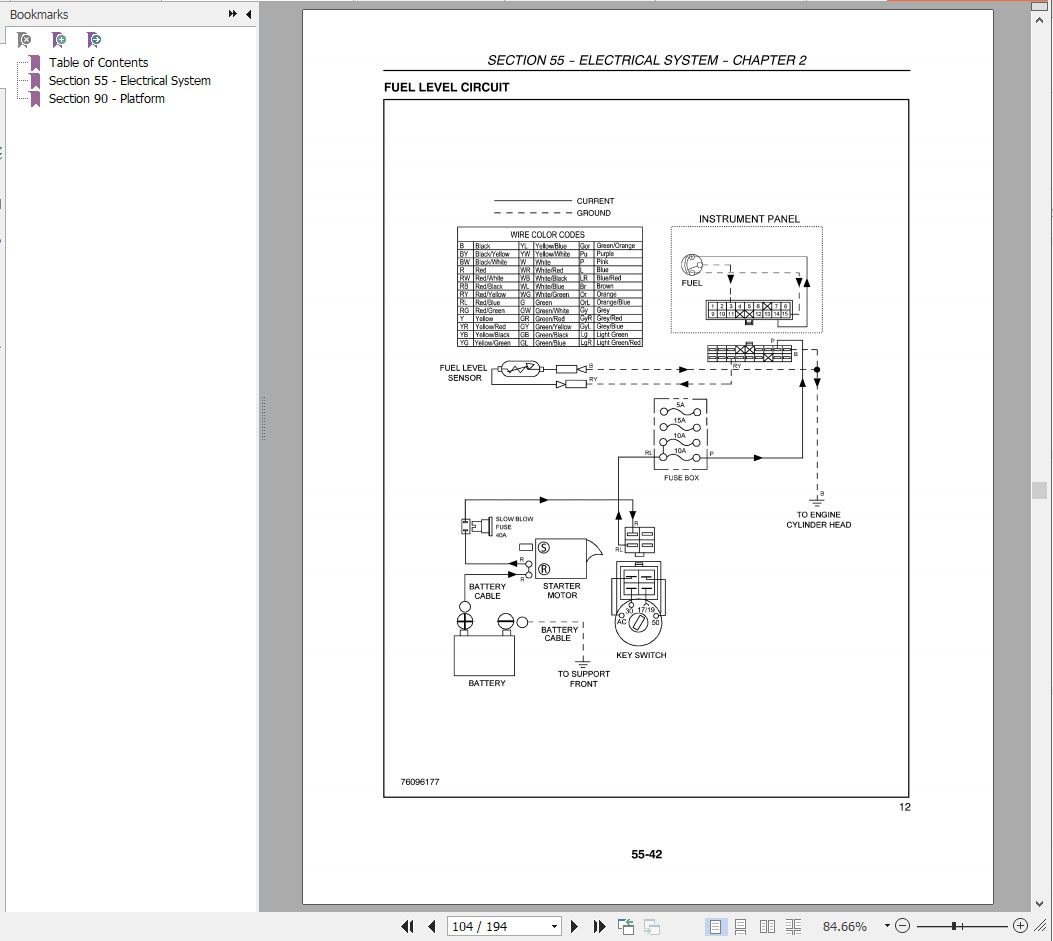Toggle continuous scrolling layout
Viewport: 1053px width, 941px height.
pyautogui.click(x=741, y=926)
